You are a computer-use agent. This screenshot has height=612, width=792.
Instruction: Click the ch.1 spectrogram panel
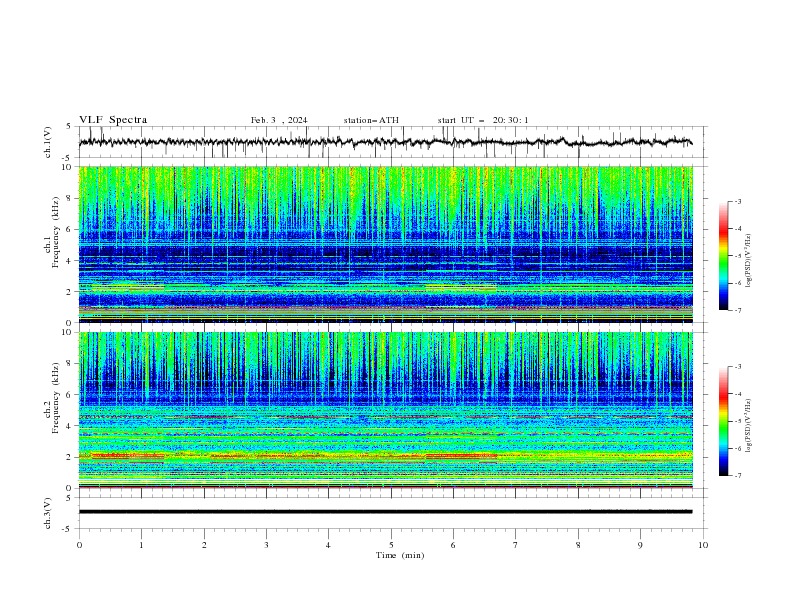(386, 244)
